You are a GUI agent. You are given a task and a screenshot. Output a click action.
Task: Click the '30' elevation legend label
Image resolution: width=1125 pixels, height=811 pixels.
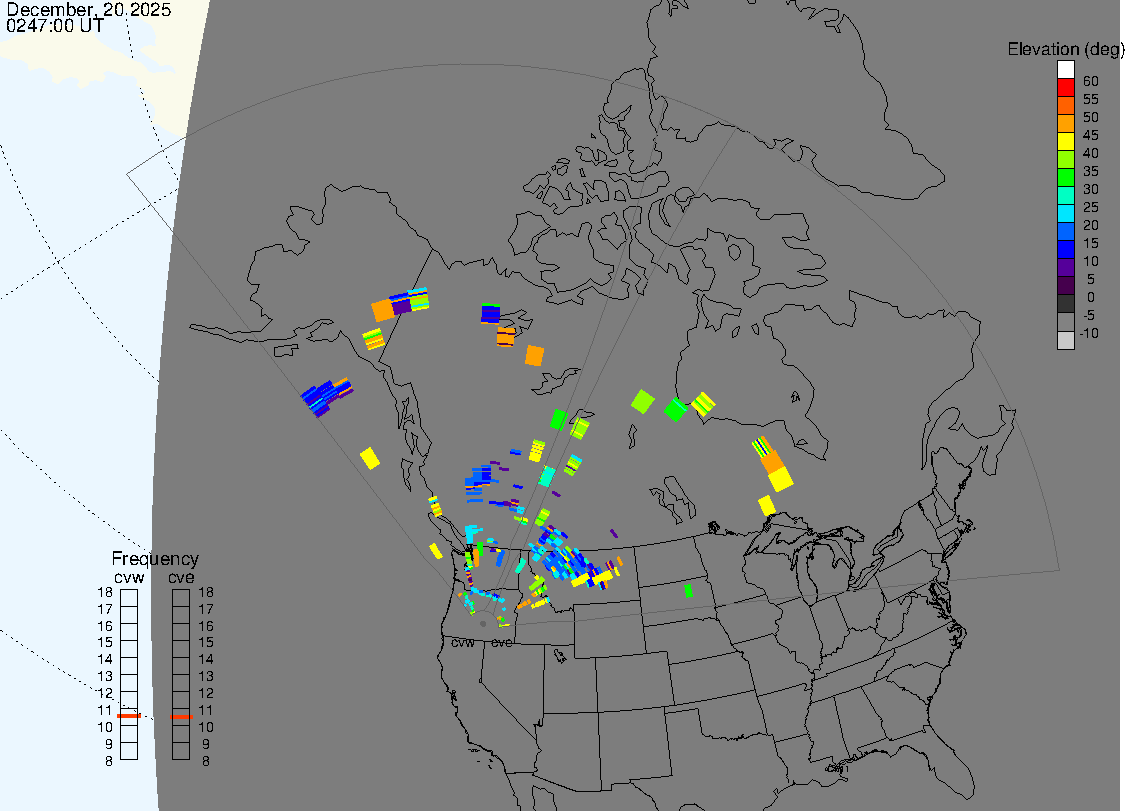tap(1091, 189)
